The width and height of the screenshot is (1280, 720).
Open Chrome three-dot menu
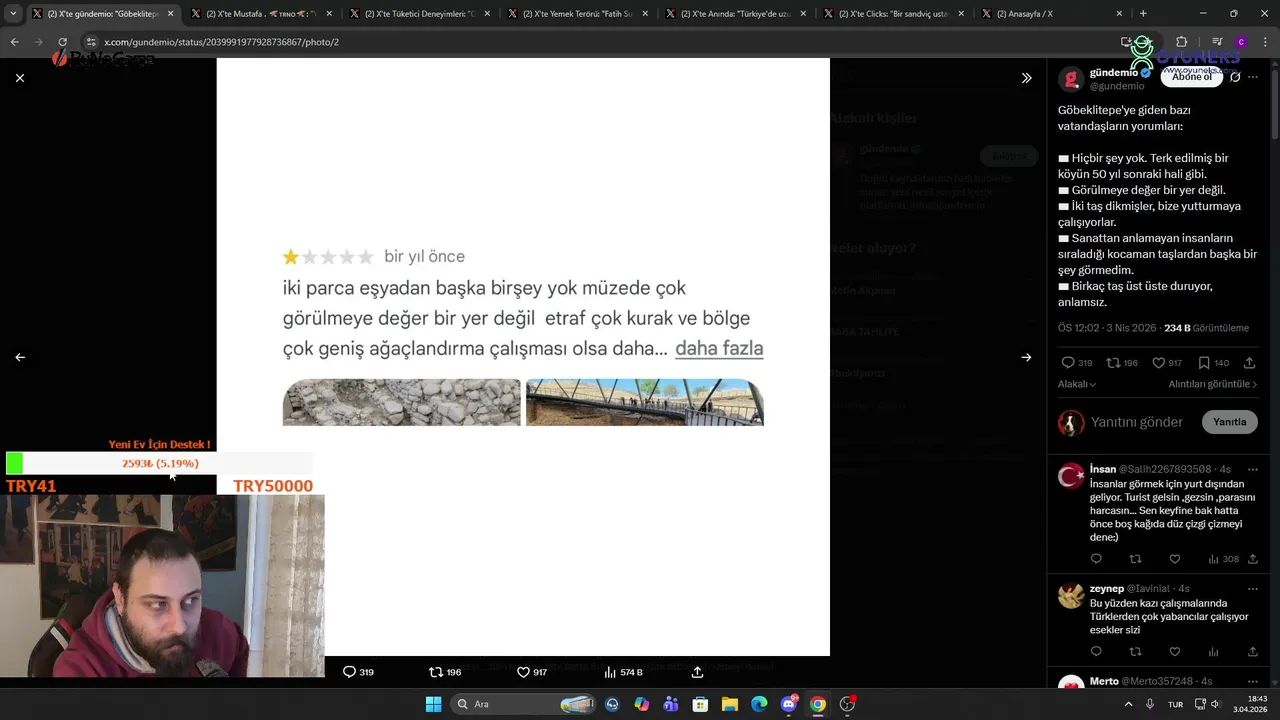click(x=1265, y=42)
